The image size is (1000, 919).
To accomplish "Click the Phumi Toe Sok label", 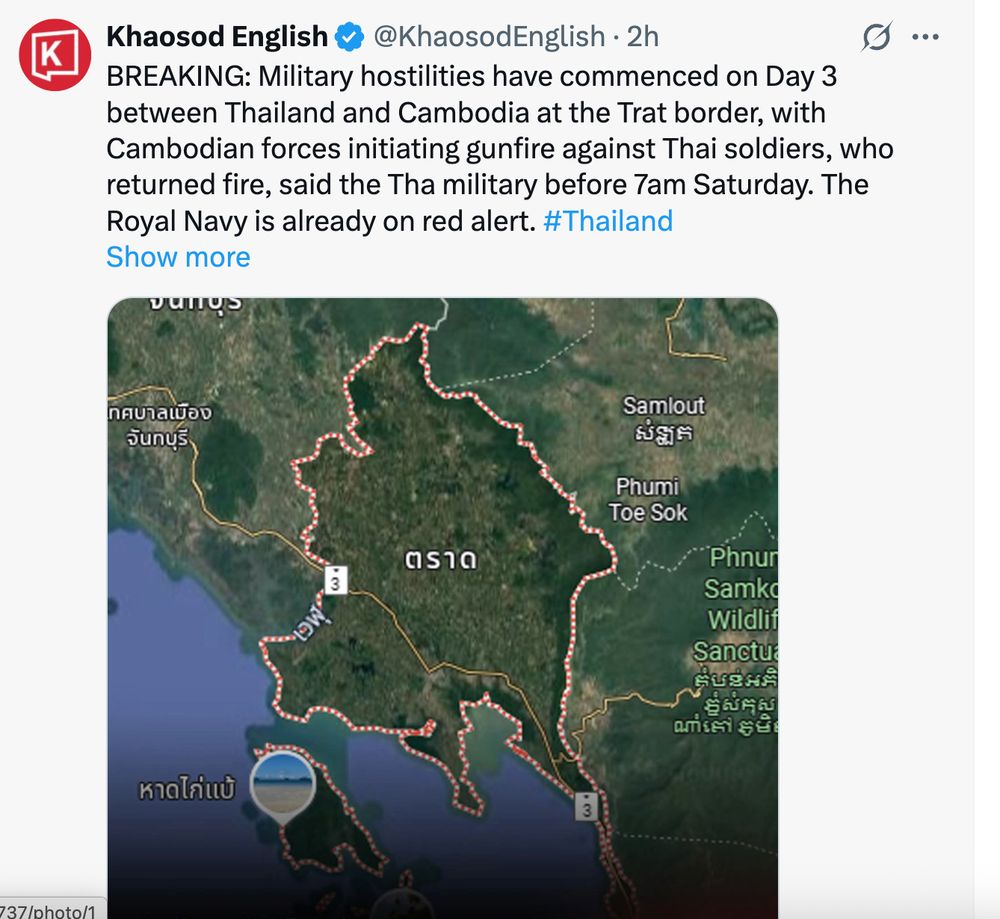I will (x=647, y=499).
